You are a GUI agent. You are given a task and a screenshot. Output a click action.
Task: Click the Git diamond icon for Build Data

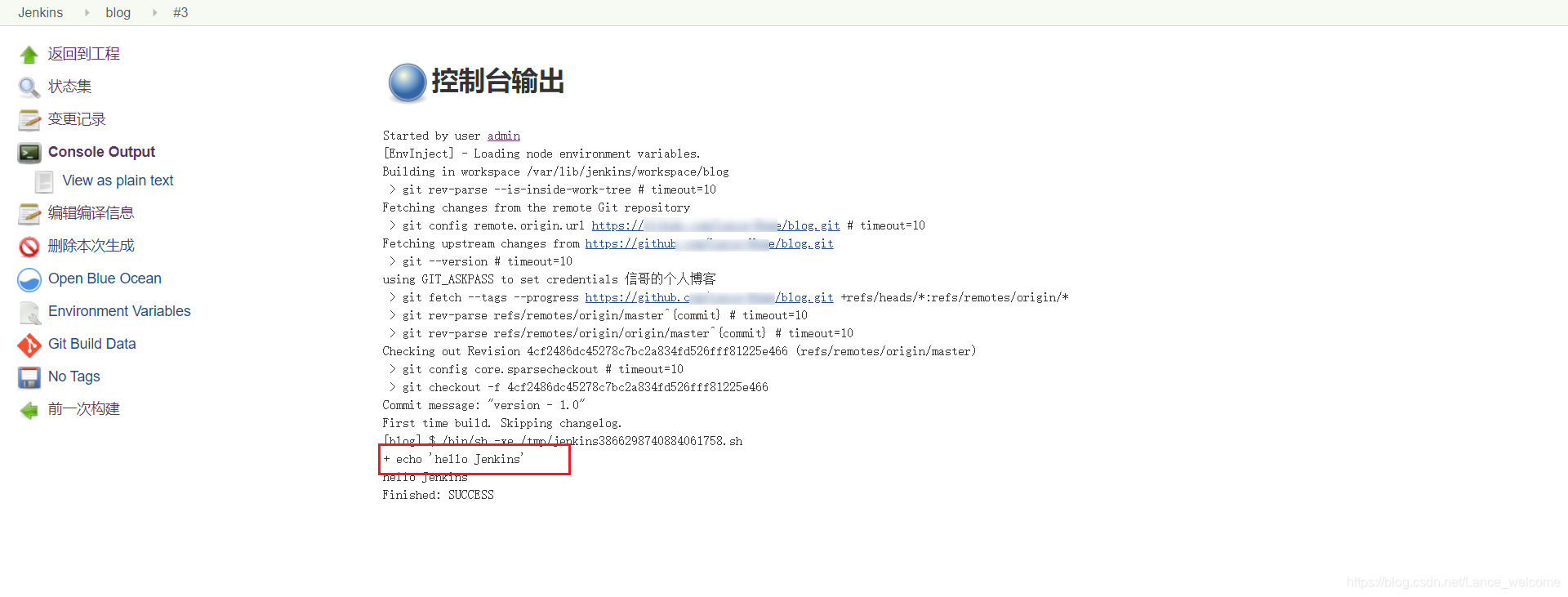point(29,345)
